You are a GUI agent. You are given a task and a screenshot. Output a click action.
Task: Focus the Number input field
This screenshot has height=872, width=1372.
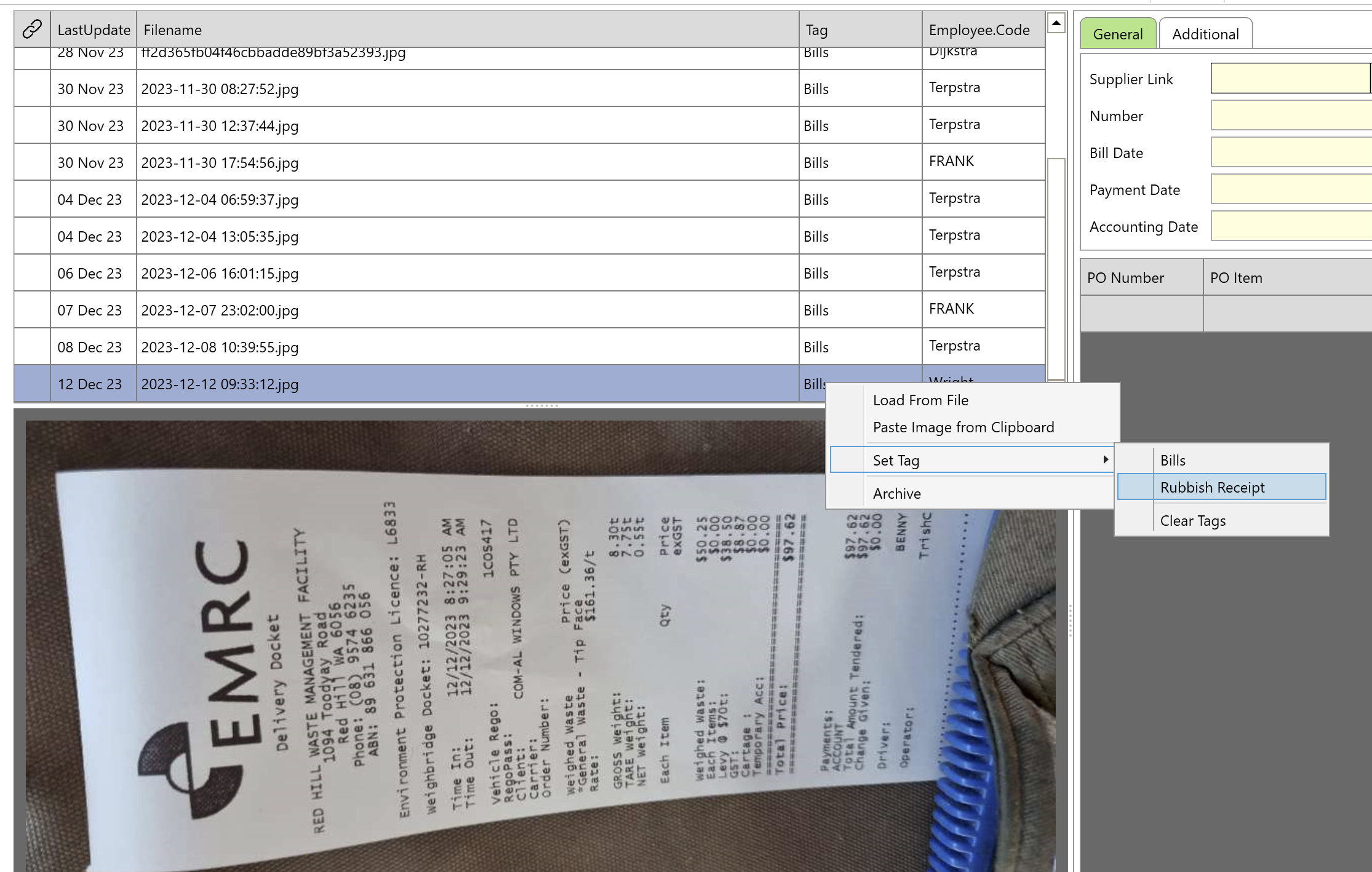[1290, 115]
